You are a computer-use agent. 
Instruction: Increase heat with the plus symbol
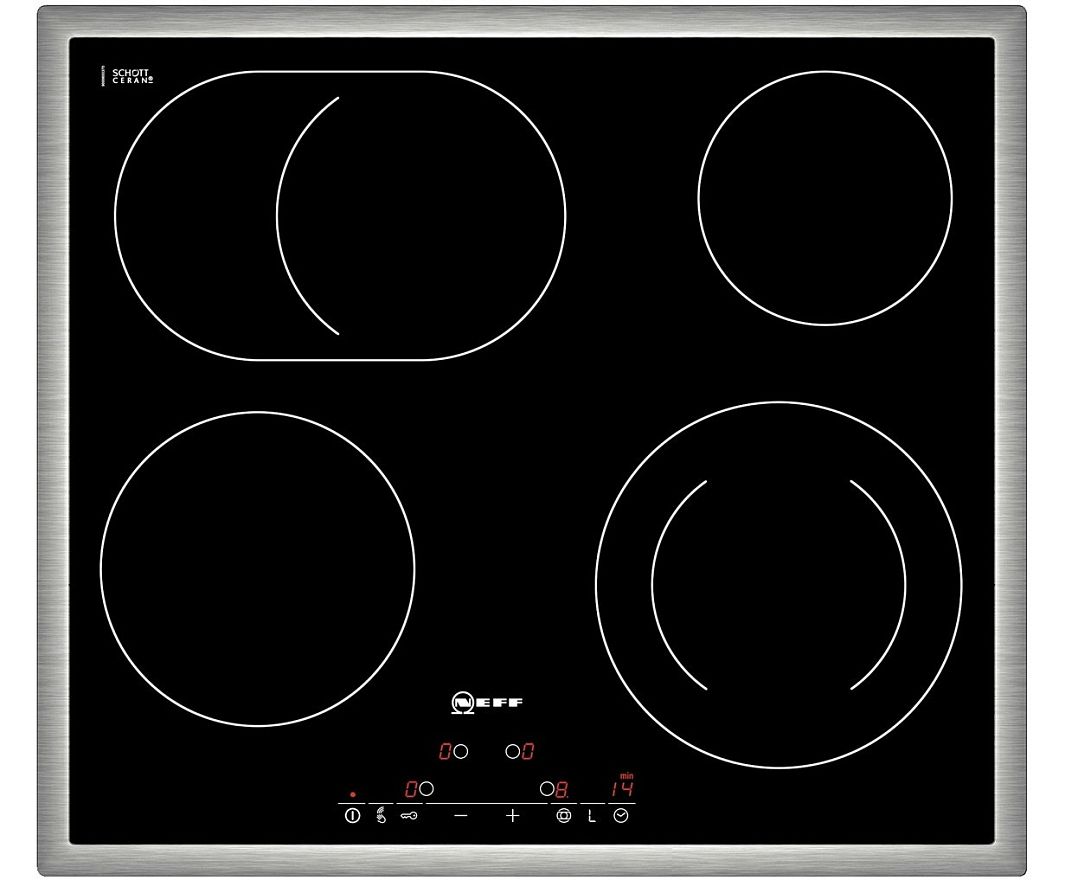513,816
